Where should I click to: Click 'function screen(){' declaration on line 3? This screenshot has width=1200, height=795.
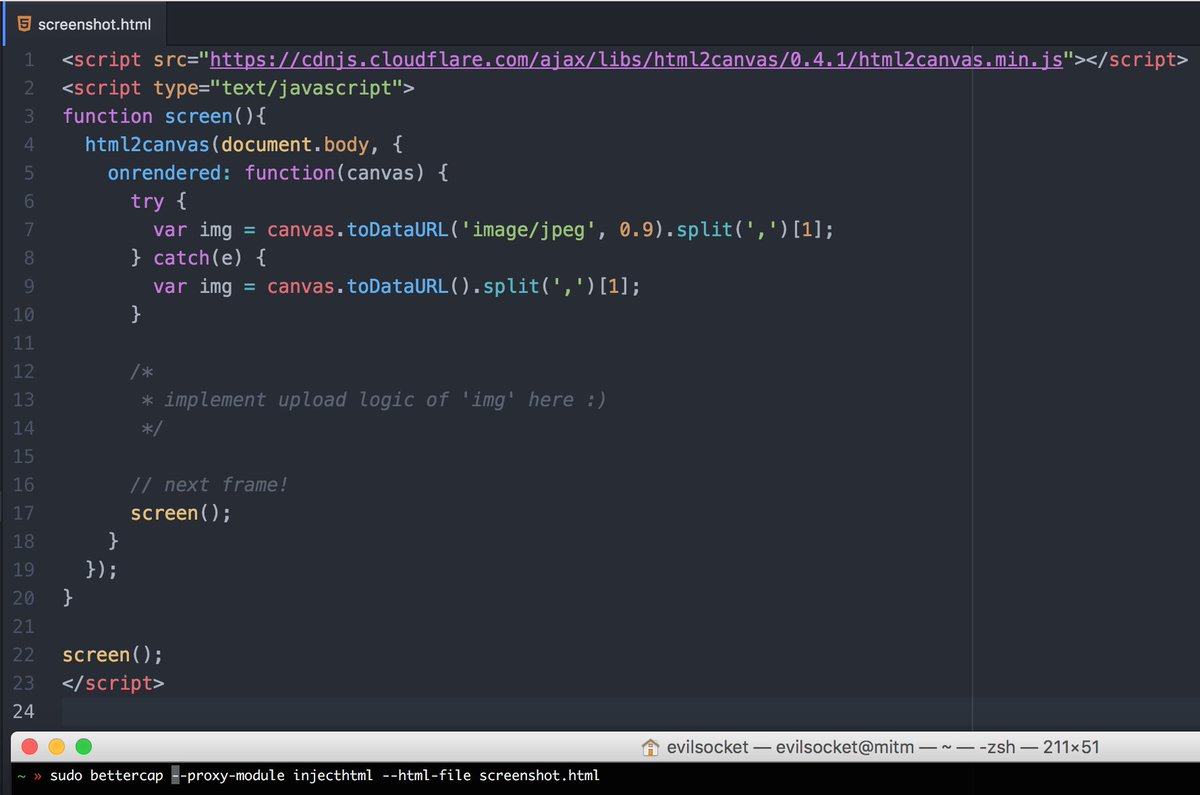coord(164,116)
